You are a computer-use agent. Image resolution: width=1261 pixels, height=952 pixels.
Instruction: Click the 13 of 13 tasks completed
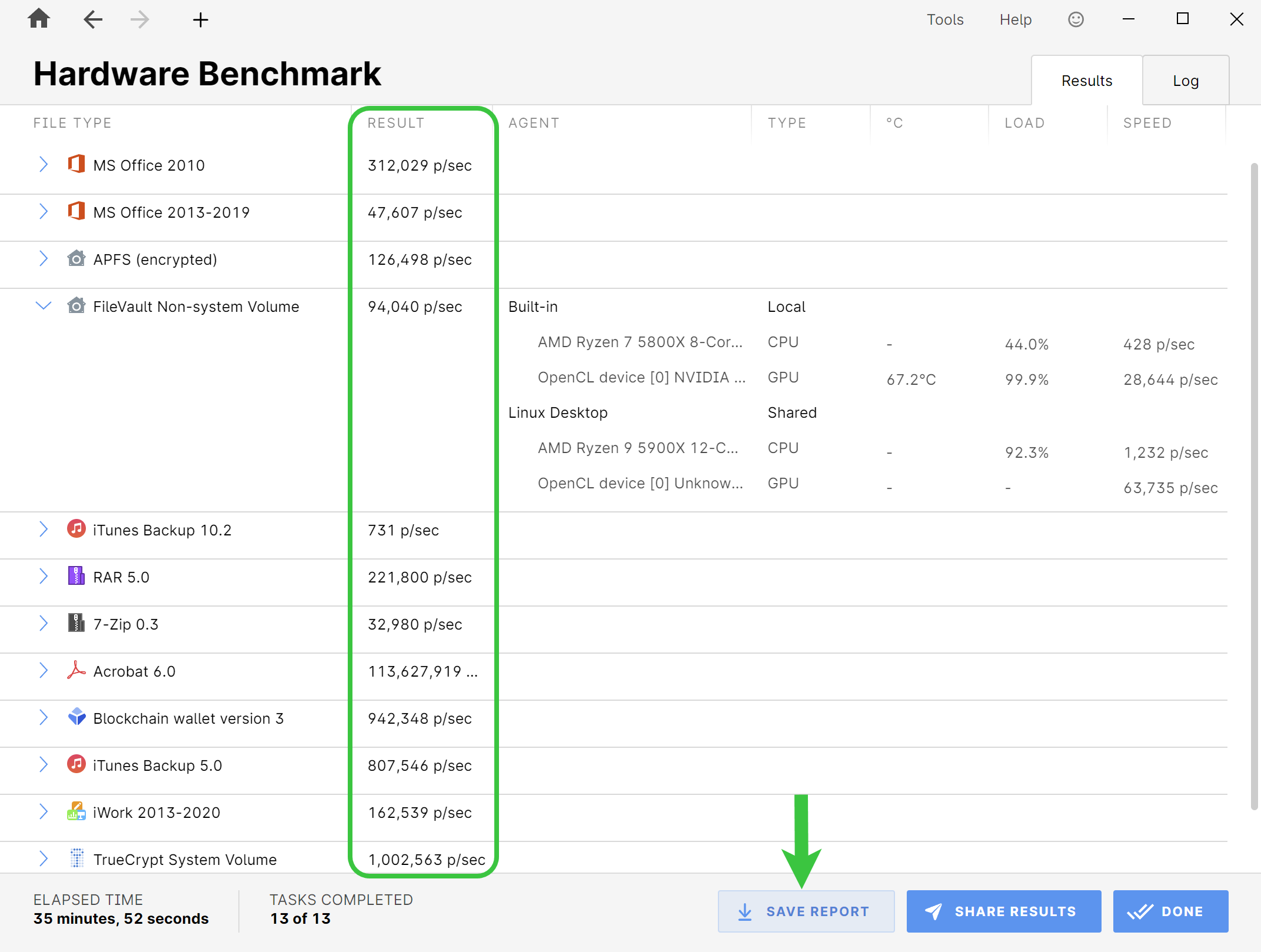pos(300,918)
